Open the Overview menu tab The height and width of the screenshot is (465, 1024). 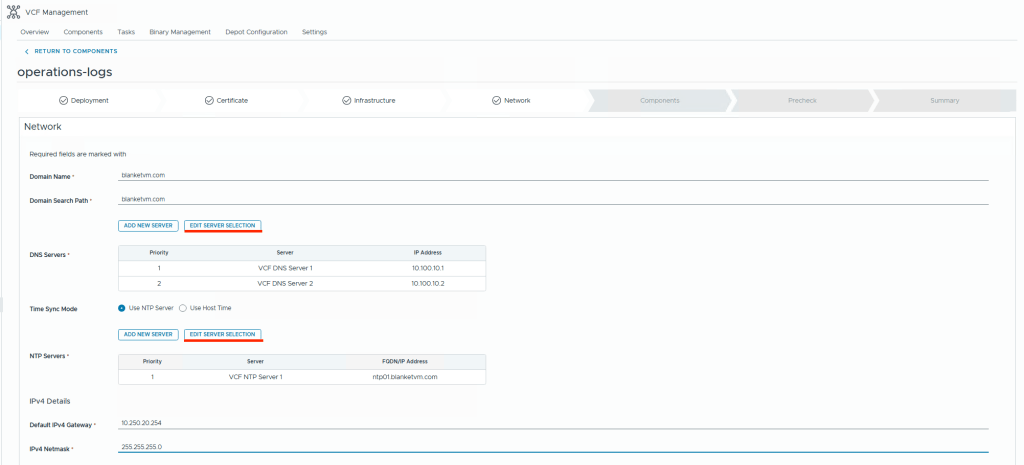point(34,32)
